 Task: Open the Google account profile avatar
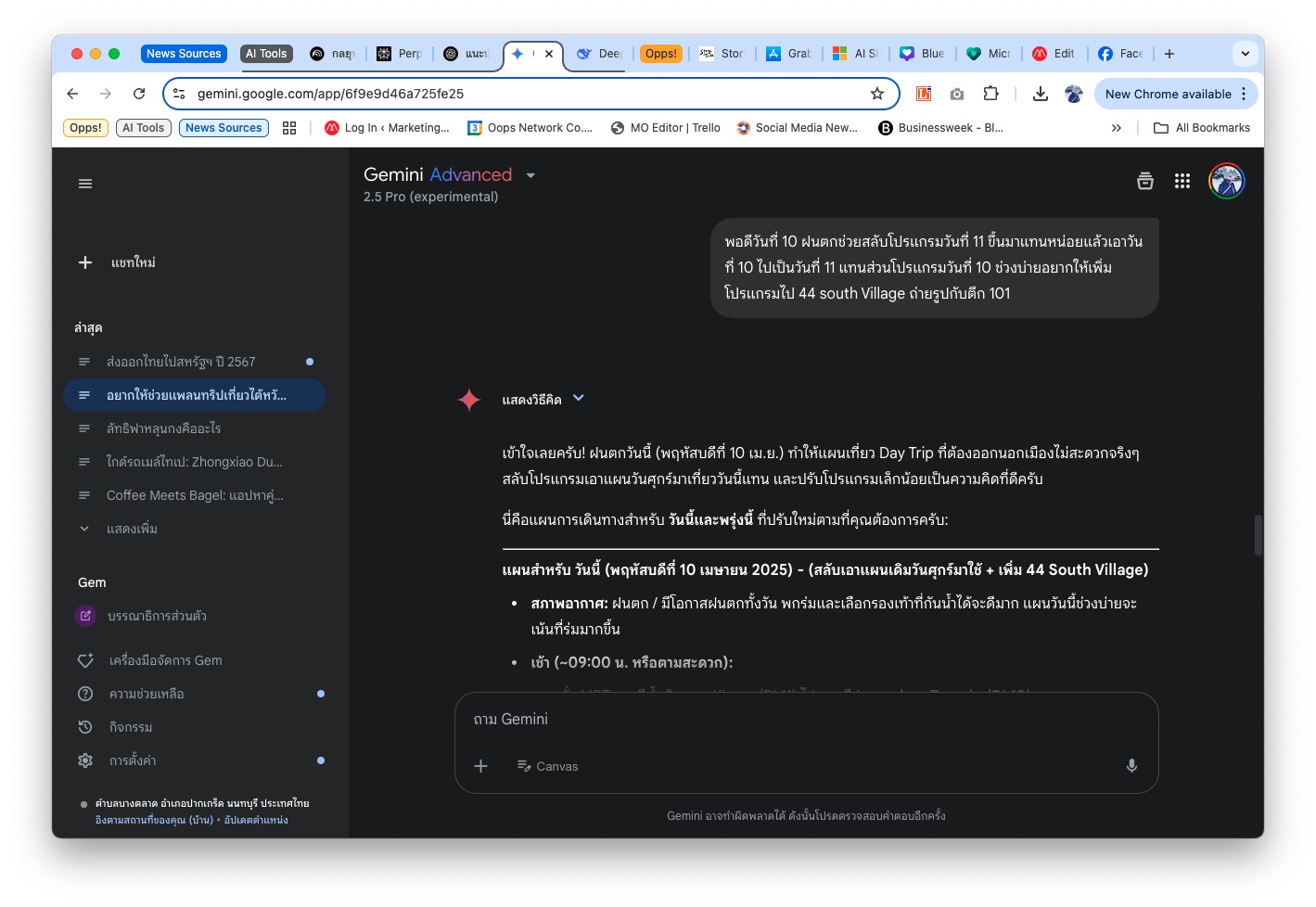coord(1226,181)
